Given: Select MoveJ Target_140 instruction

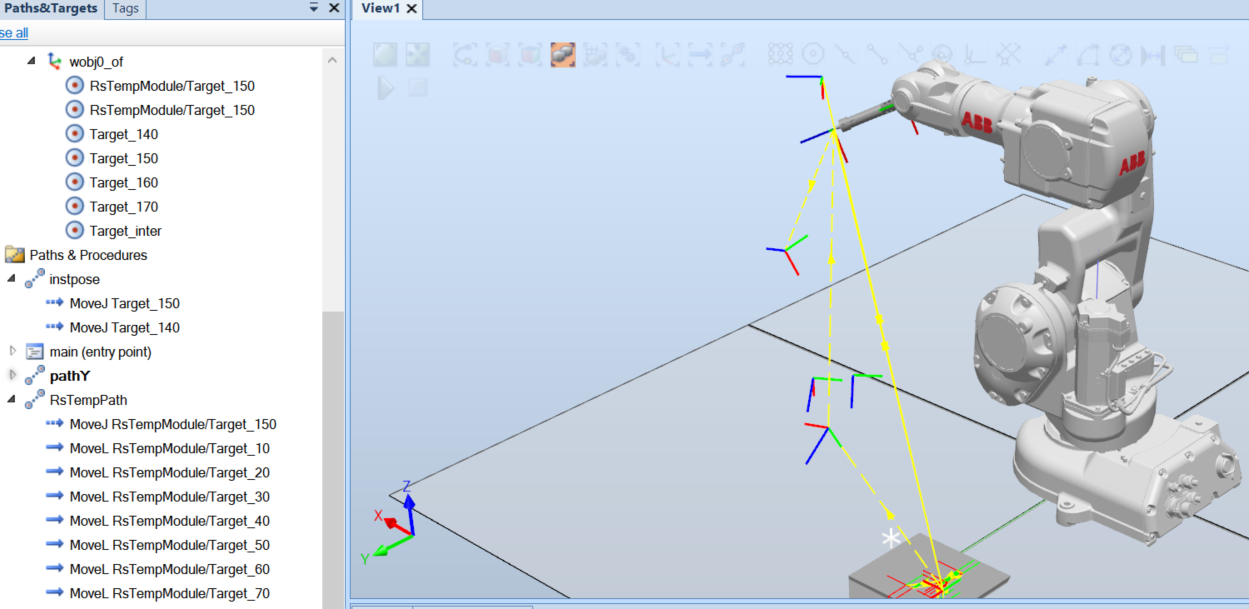Looking at the screenshot, I should click(125, 327).
